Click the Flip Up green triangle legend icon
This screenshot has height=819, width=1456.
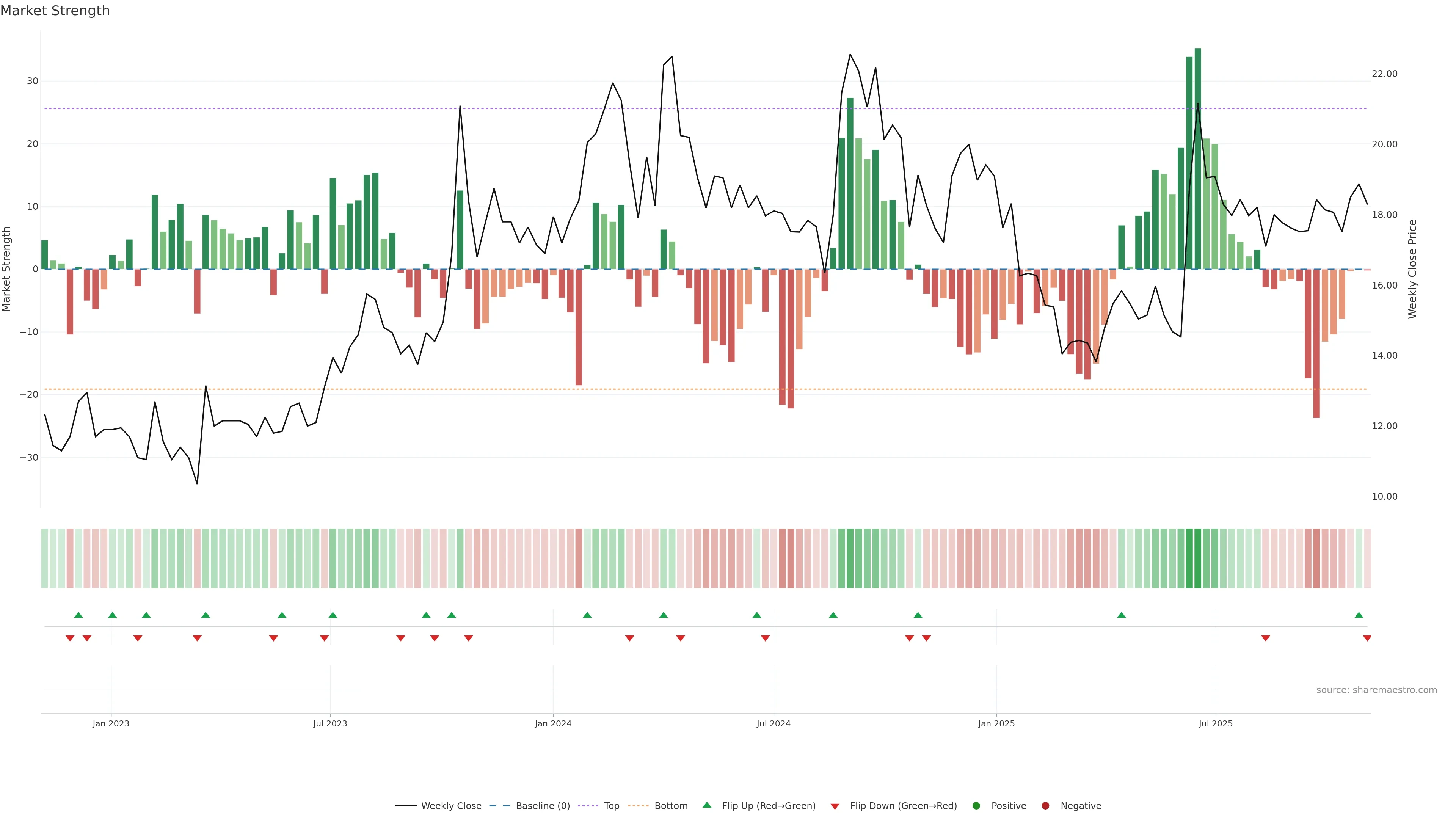706,805
